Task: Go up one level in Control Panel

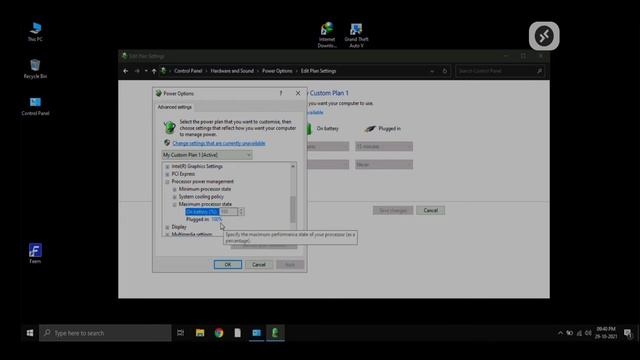Action: pyautogui.click(x=154, y=71)
